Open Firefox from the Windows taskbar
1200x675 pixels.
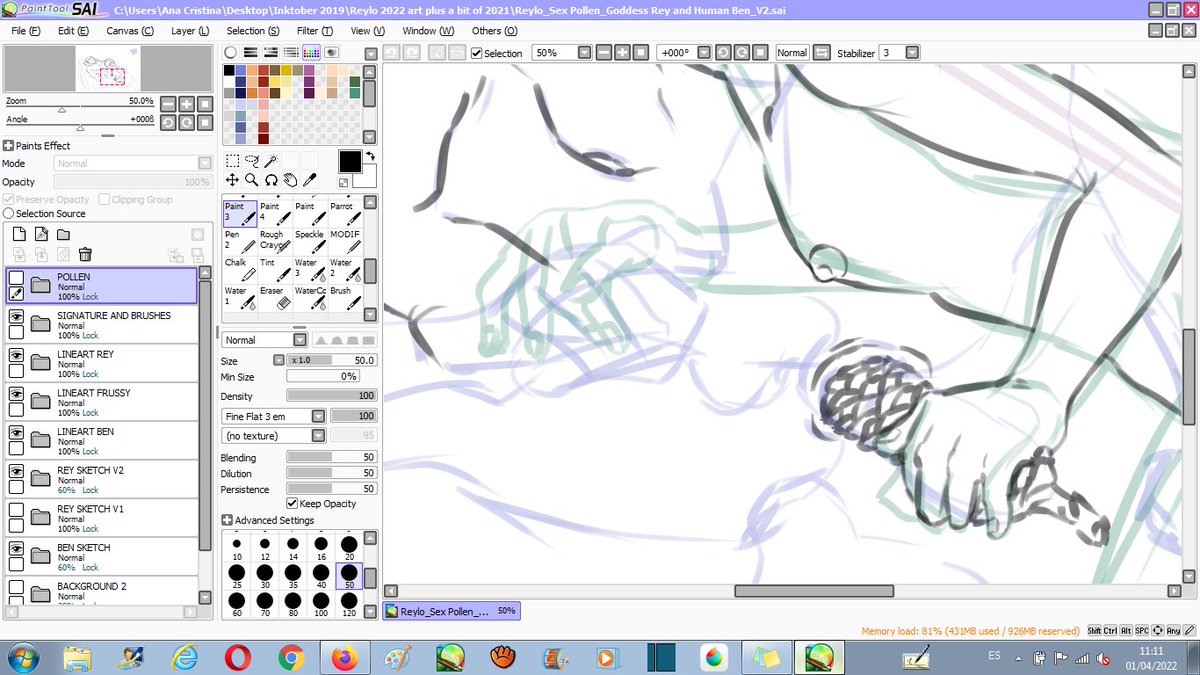[344, 657]
